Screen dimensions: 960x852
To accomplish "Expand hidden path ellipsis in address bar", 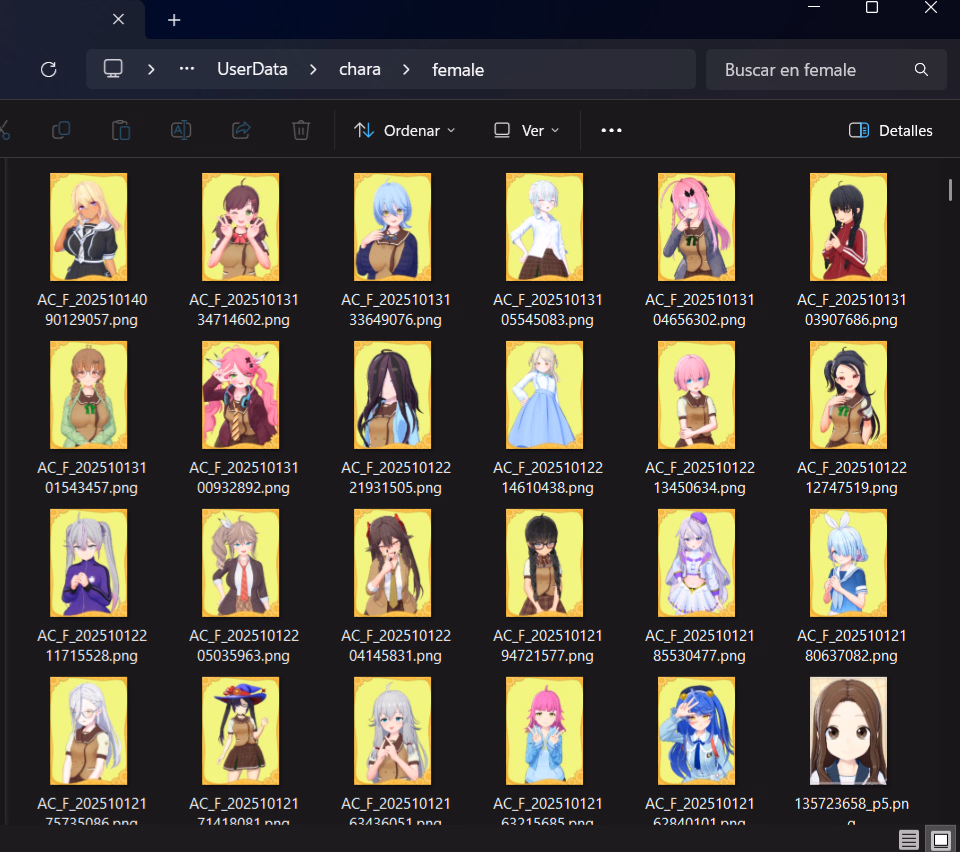I will pyautogui.click(x=186, y=70).
